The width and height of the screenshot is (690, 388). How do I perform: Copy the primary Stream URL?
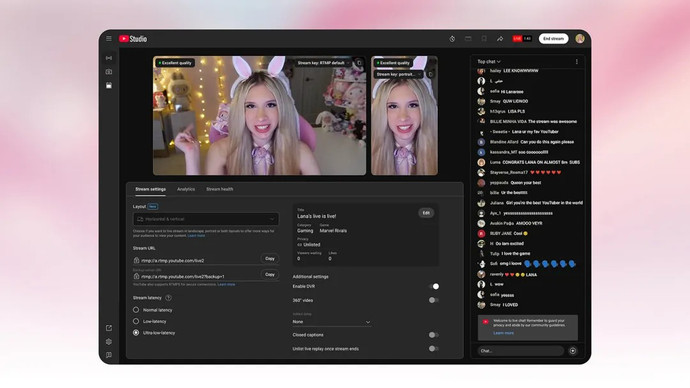(x=270, y=259)
